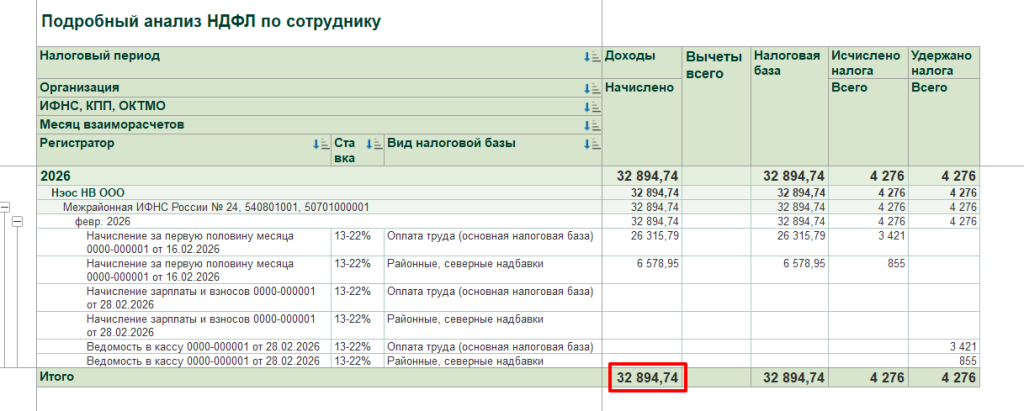The width and height of the screenshot is (1024, 411).
Task: Collapse the Межрайонная ИФНС group level
Action: [x=6, y=207]
